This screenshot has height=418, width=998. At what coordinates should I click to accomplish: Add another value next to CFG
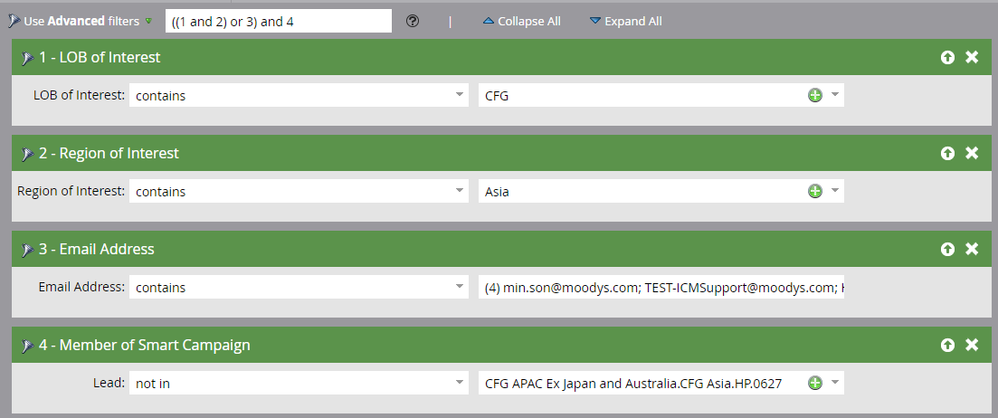pos(815,95)
